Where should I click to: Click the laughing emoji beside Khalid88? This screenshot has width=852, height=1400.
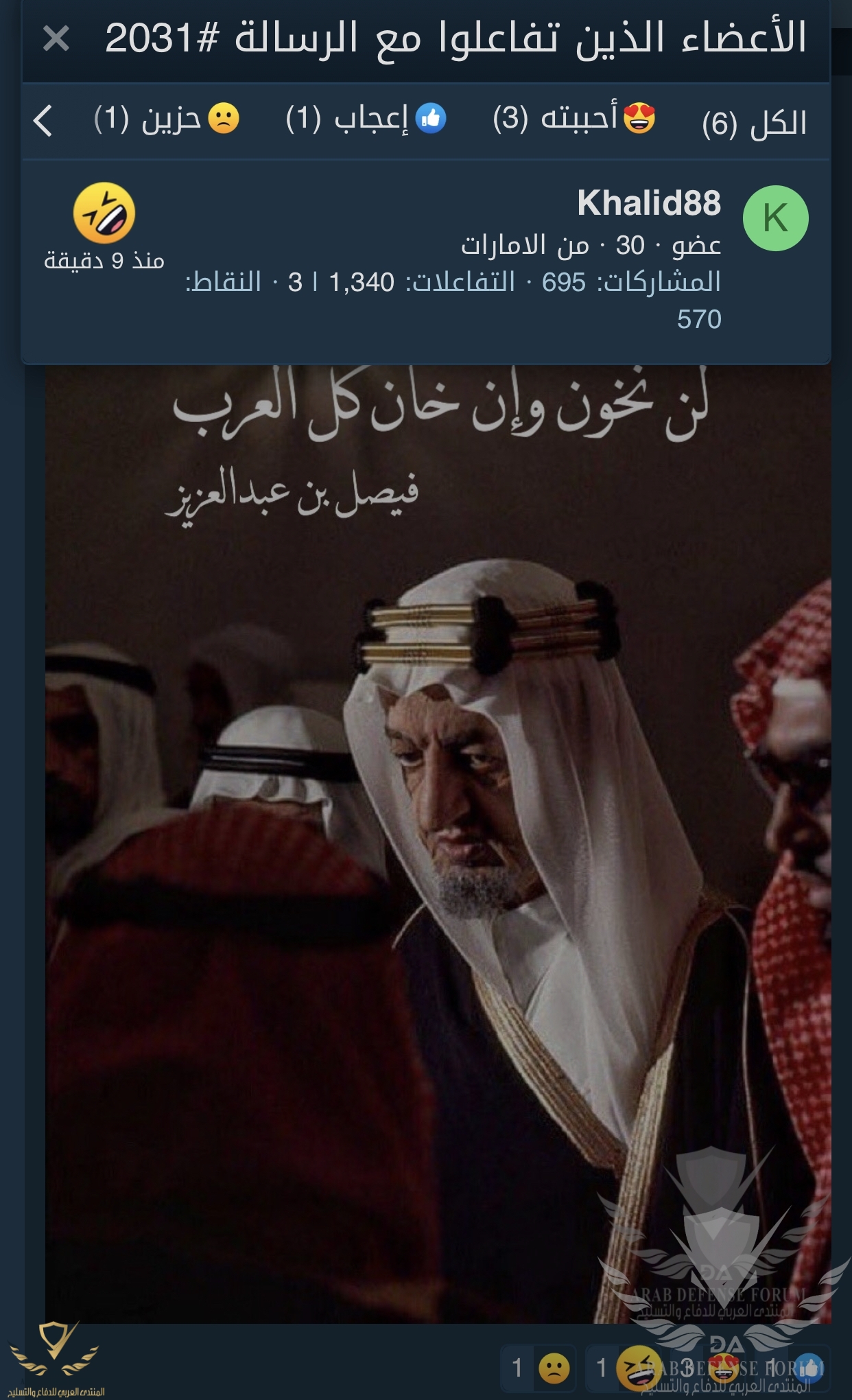(104, 213)
